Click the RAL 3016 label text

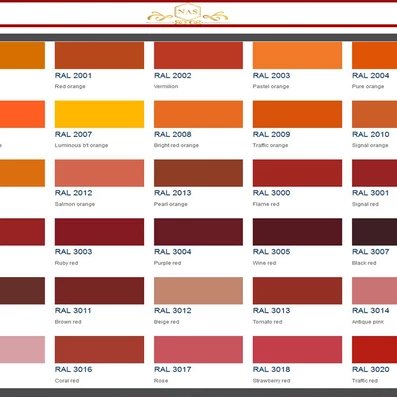[73, 369]
